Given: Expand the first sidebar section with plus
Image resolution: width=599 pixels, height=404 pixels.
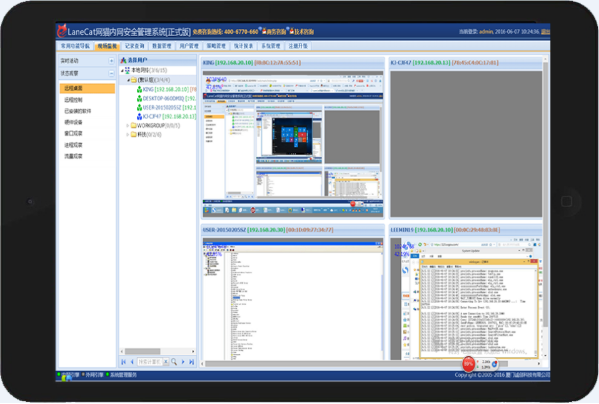Looking at the screenshot, I should [111, 61].
